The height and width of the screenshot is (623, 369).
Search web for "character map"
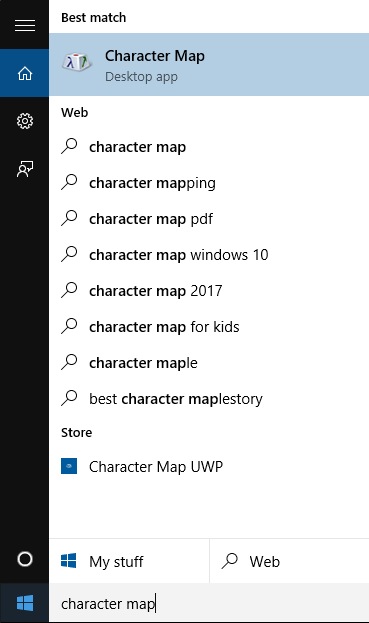tap(209, 147)
